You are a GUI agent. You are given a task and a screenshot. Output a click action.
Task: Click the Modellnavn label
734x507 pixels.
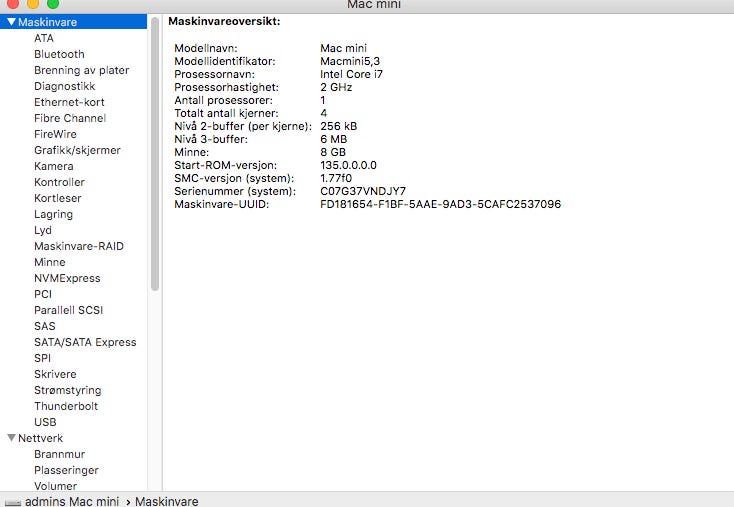(206, 48)
